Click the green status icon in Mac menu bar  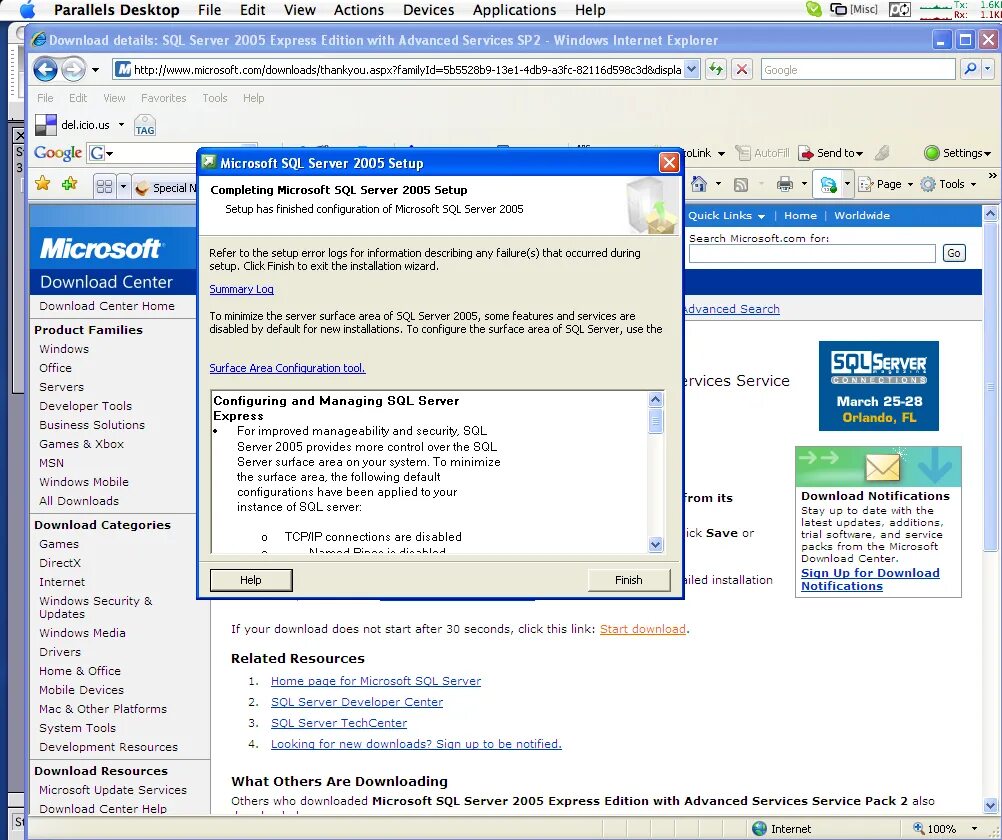[x=813, y=9]
